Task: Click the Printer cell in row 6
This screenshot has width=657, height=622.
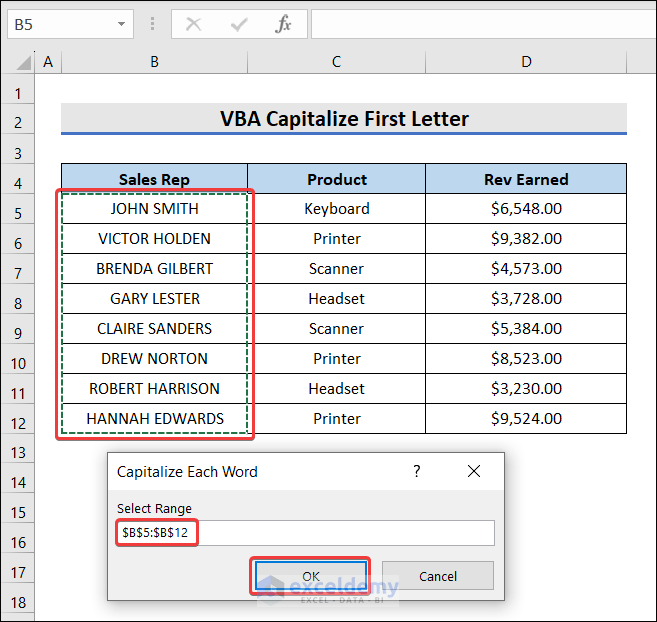Action: [x=336, y=238]
